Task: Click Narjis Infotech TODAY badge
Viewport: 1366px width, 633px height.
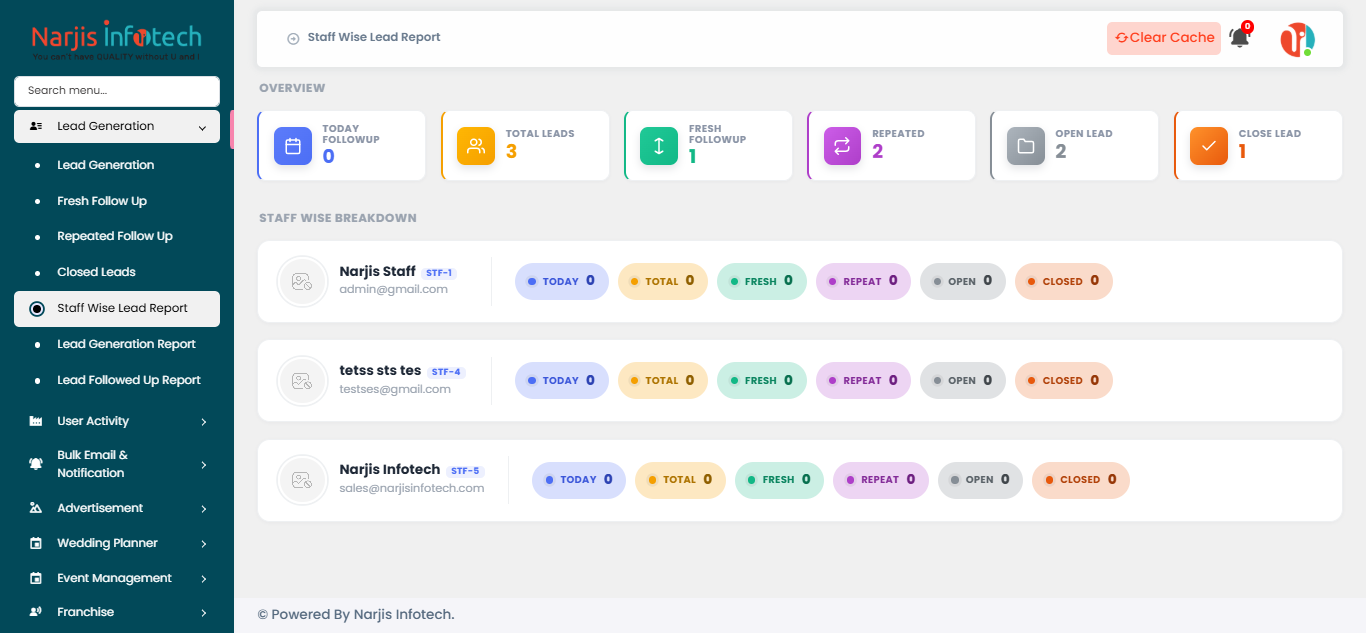Action: [x=579, y=480]
